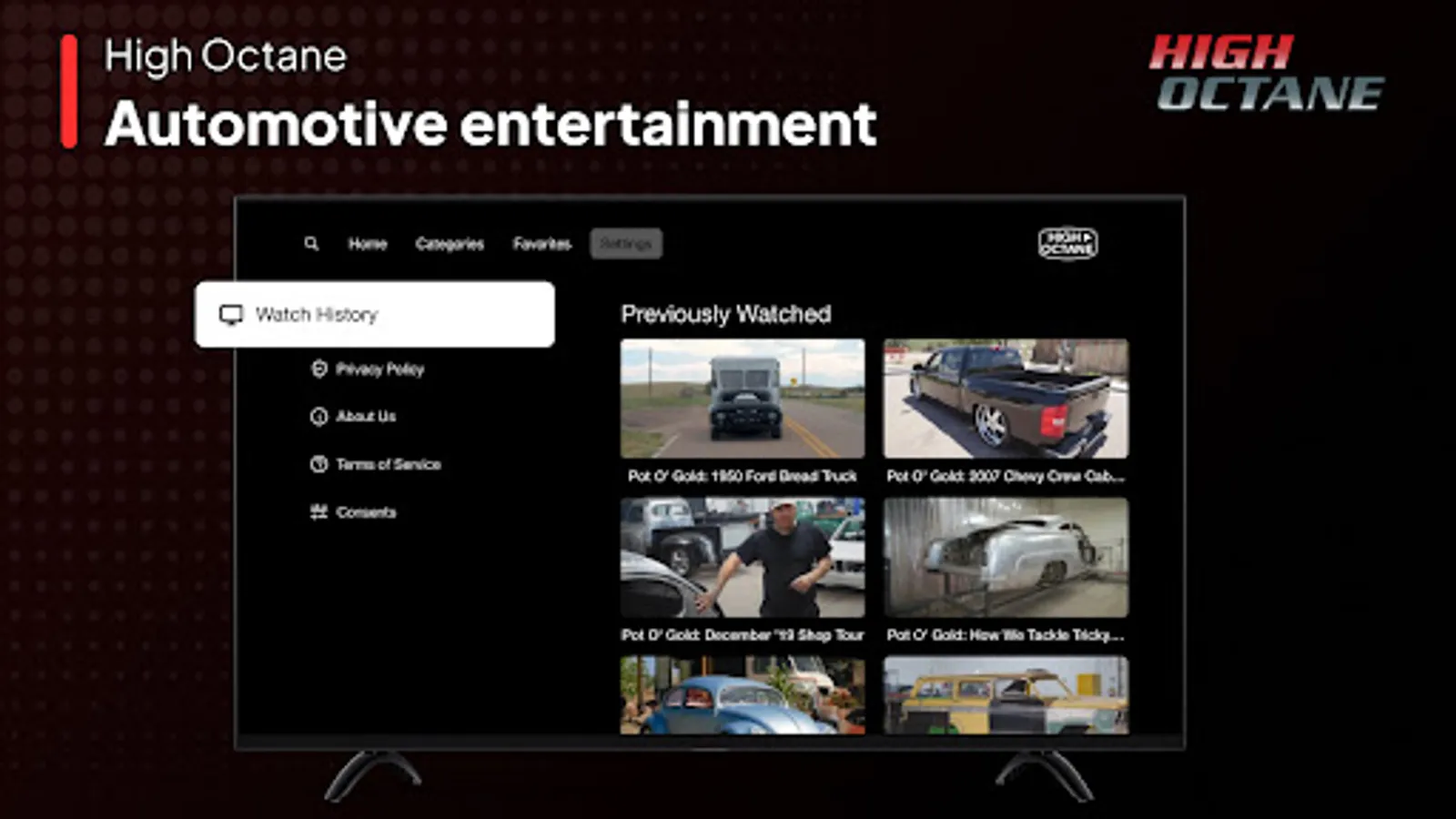Click the 'Automotive entertainment' headline
1456x819 pixels.
[490, 124]
